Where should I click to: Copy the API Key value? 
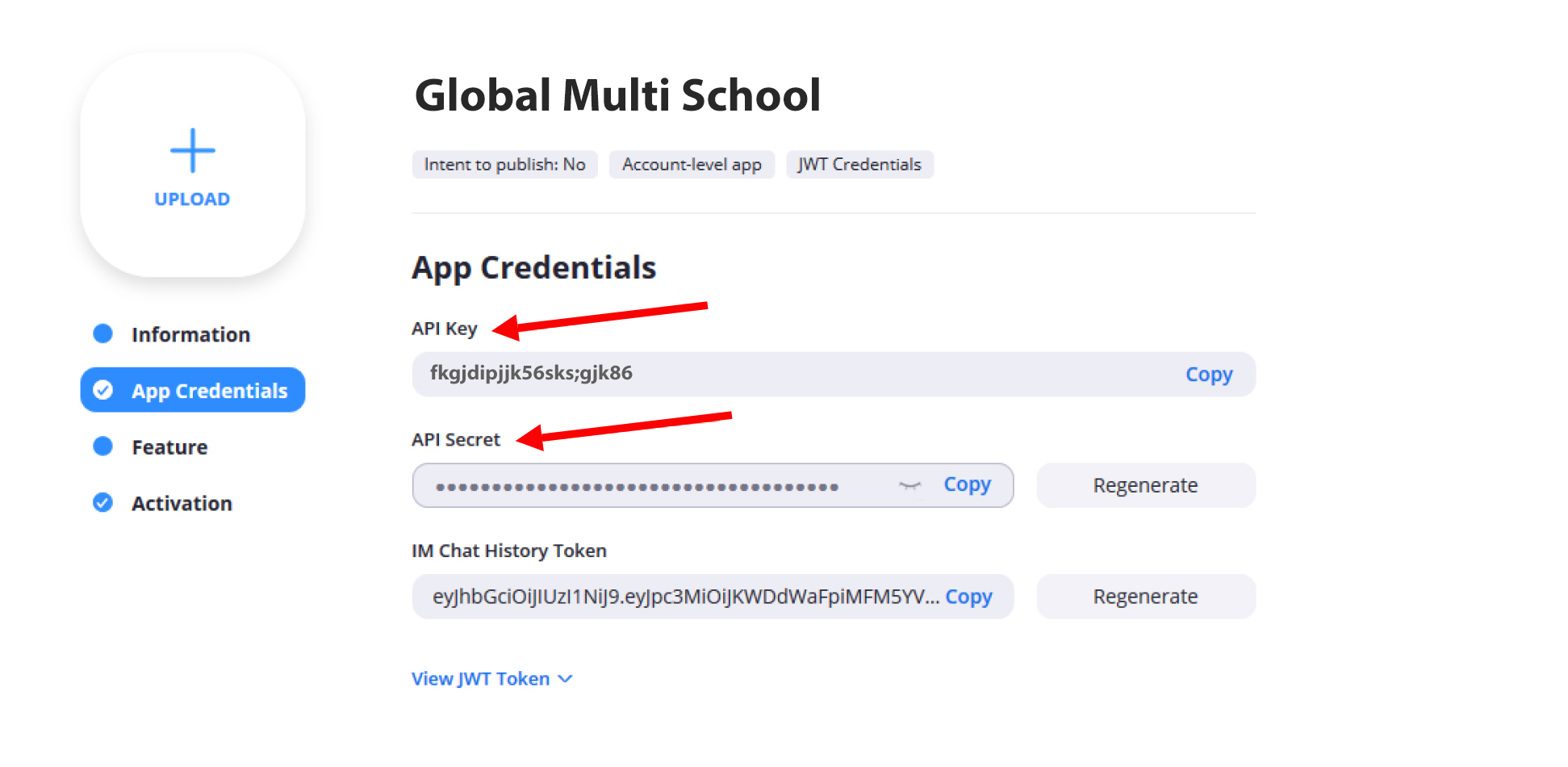coord(1209,374)
